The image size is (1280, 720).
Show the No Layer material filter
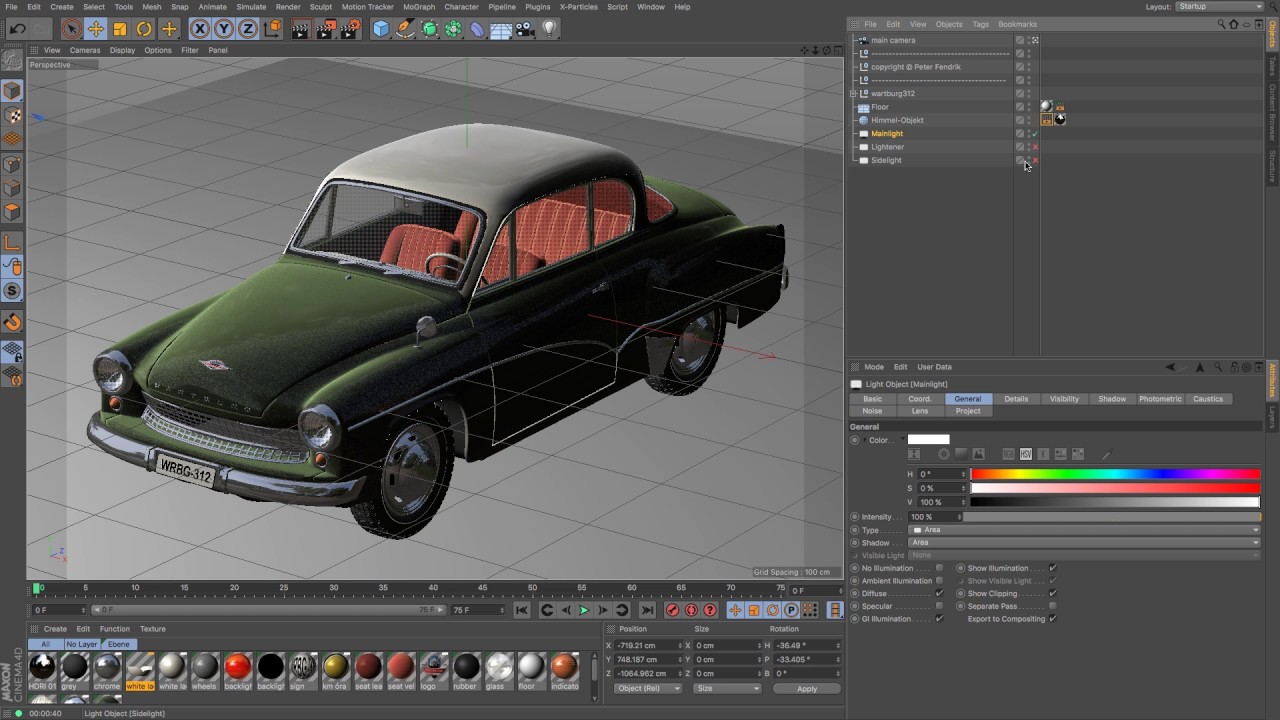click(x=82, y=644)
